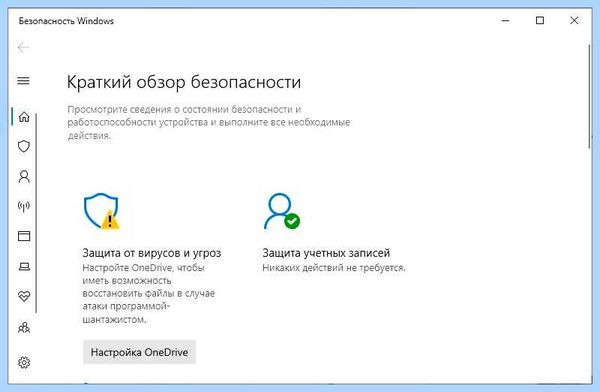Minimize the Безопасность Windows window
Viewport: 600px width, 392px height.
505,21
